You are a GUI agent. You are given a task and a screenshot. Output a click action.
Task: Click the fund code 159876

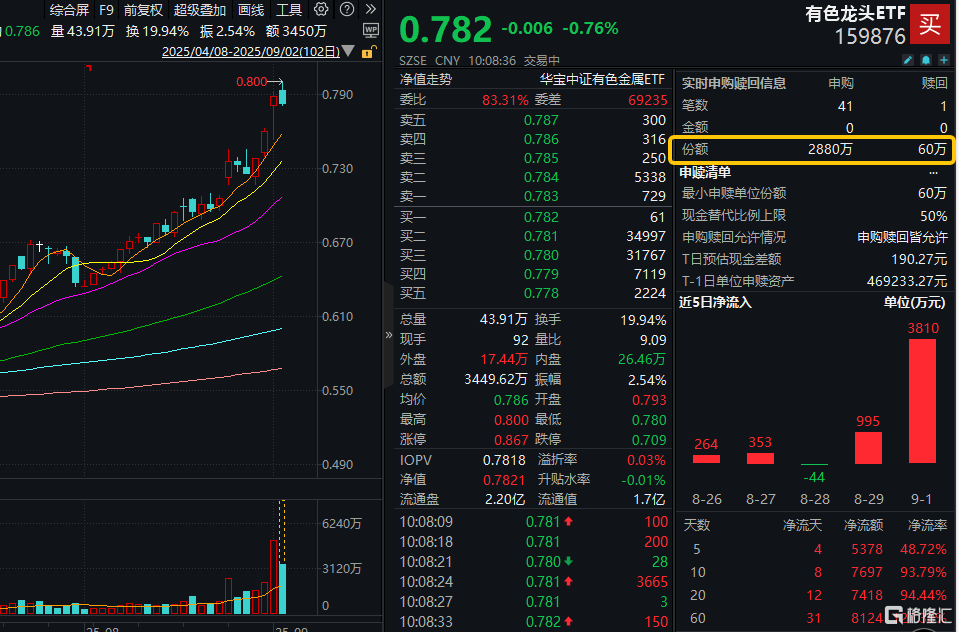click(x=870, y=37)
